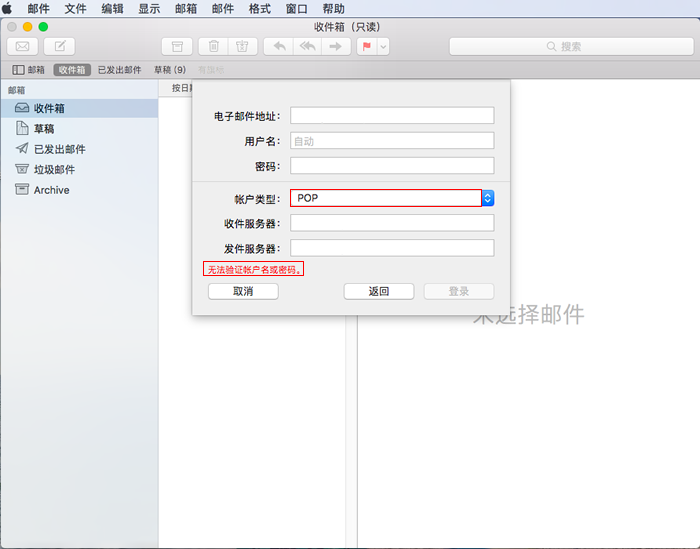
Task: Click the error text 无法验证帐户名或密码
Action: pyautogui.click(x=254, y=269)
